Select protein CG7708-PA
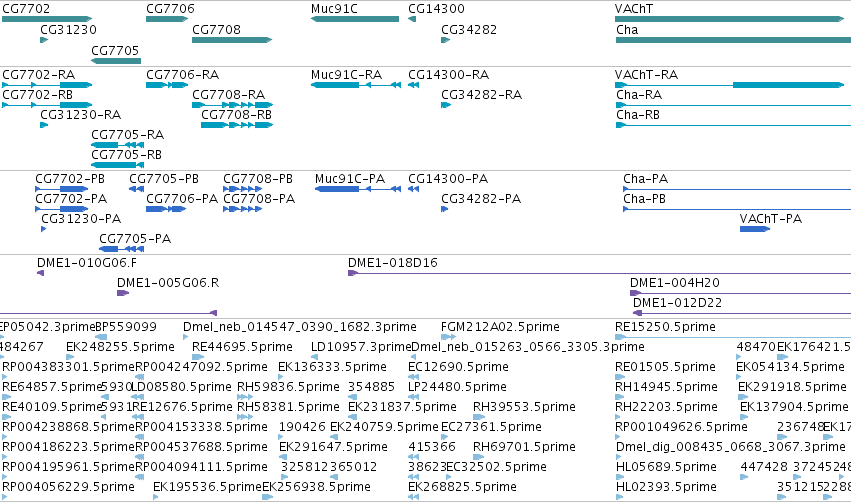The image size is (851, 502). click(243, 209)
